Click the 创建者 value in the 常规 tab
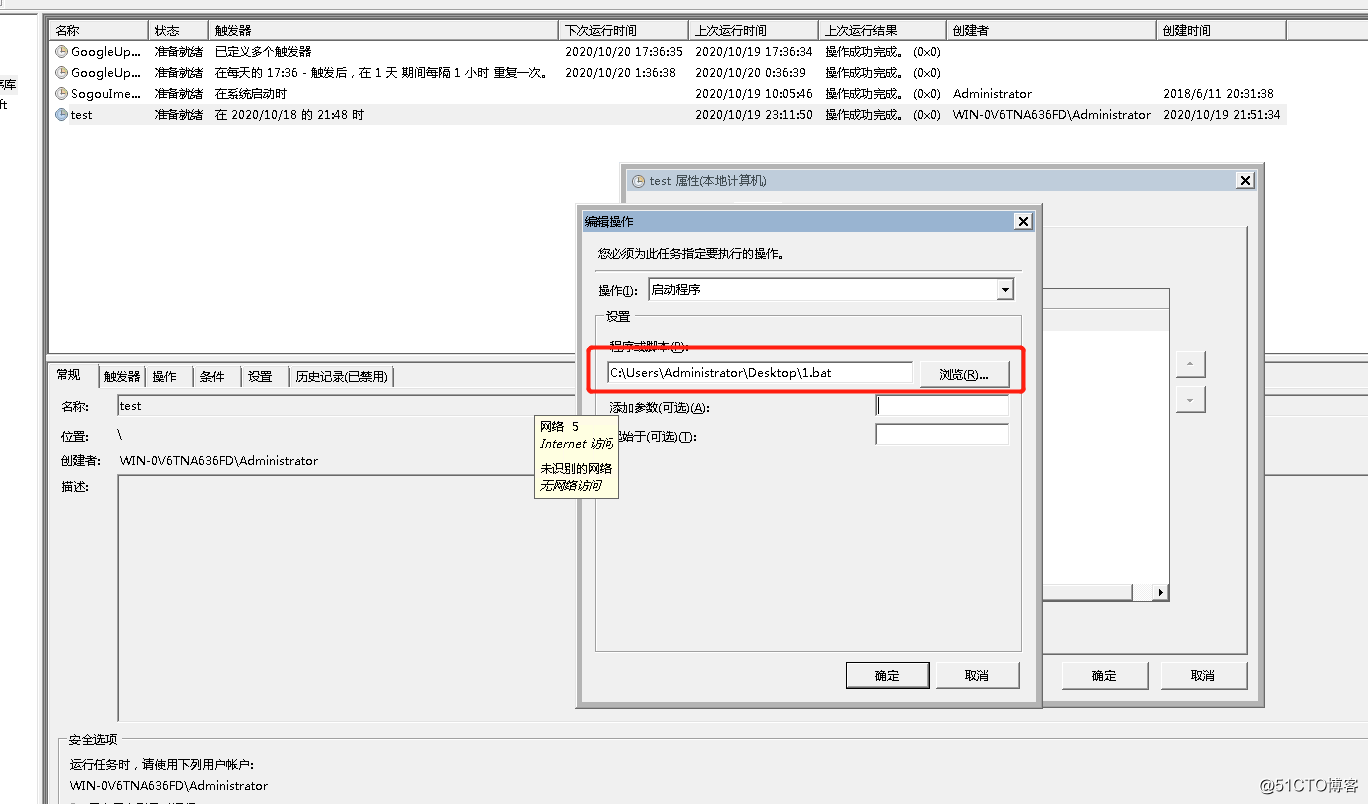Image resolution: width=1368 pixels, height=804 pixels. 218,461
